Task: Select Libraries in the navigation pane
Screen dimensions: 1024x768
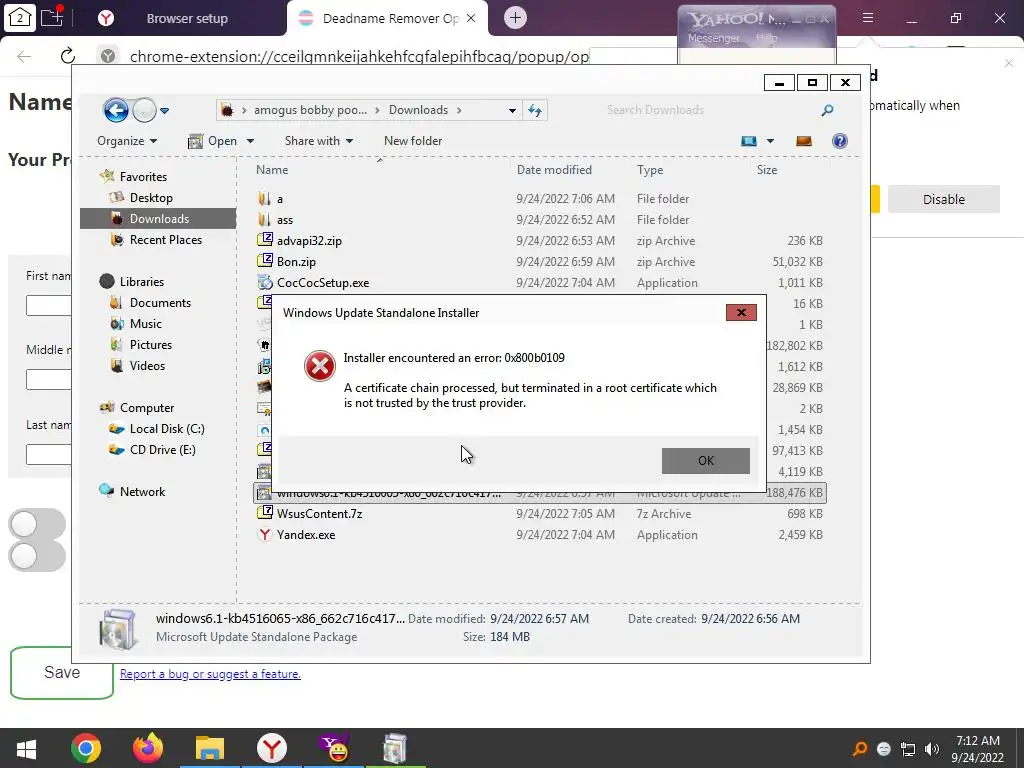Action: click(x=141, y=281)
